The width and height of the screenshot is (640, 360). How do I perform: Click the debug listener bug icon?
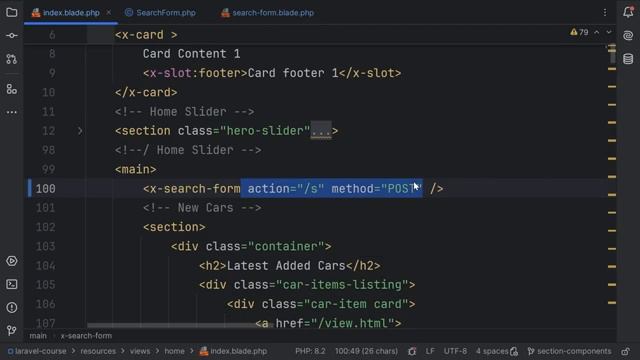pyautogui.click(x=412, y=351)
